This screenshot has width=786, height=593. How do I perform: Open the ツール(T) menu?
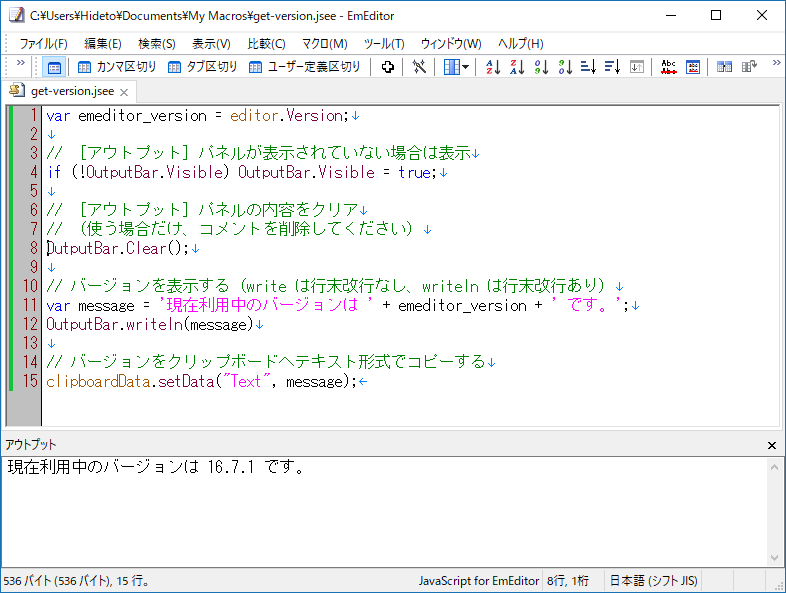point(384,44)
